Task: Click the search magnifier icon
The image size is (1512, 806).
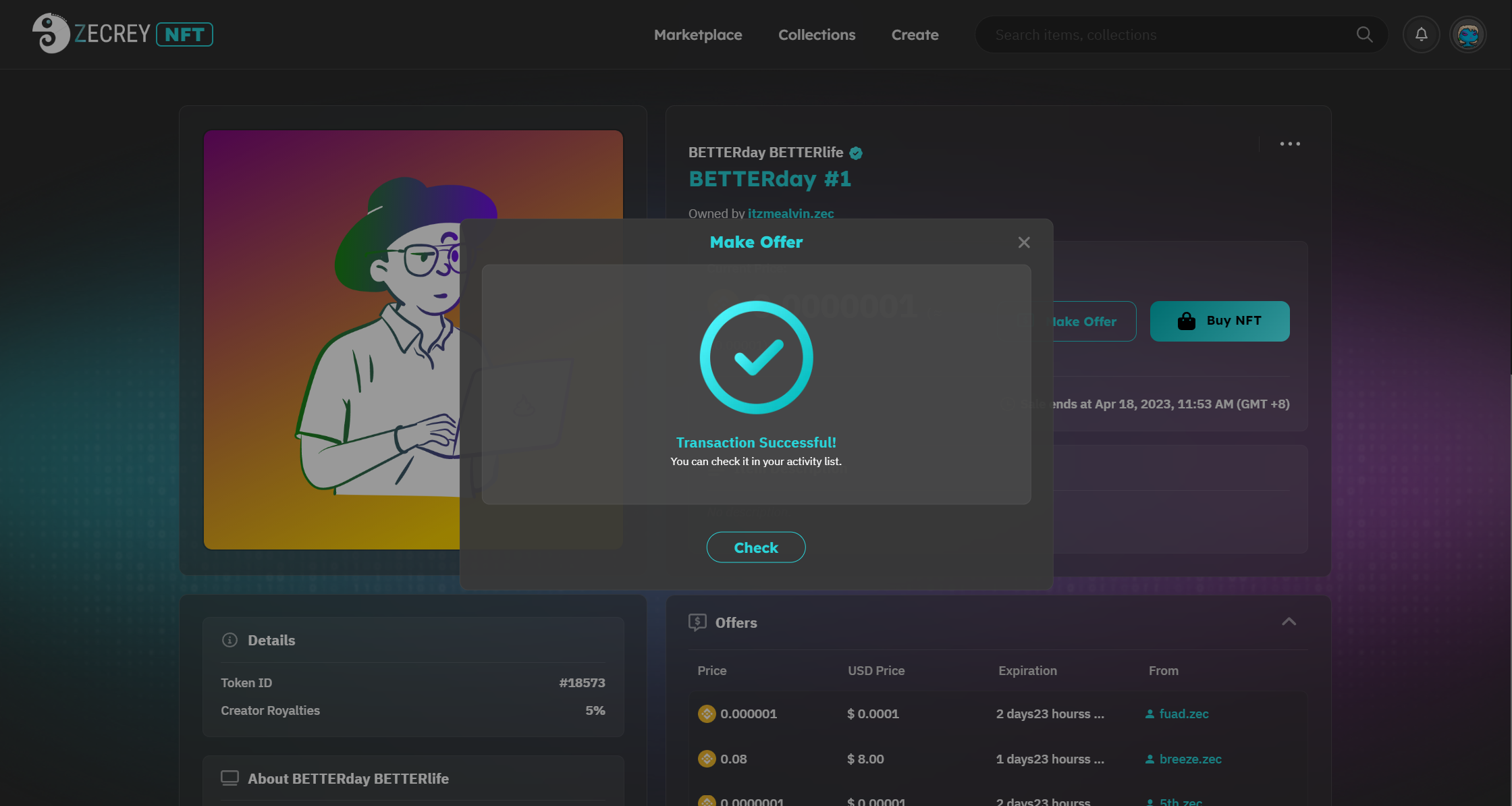Action: point(1364,34)
